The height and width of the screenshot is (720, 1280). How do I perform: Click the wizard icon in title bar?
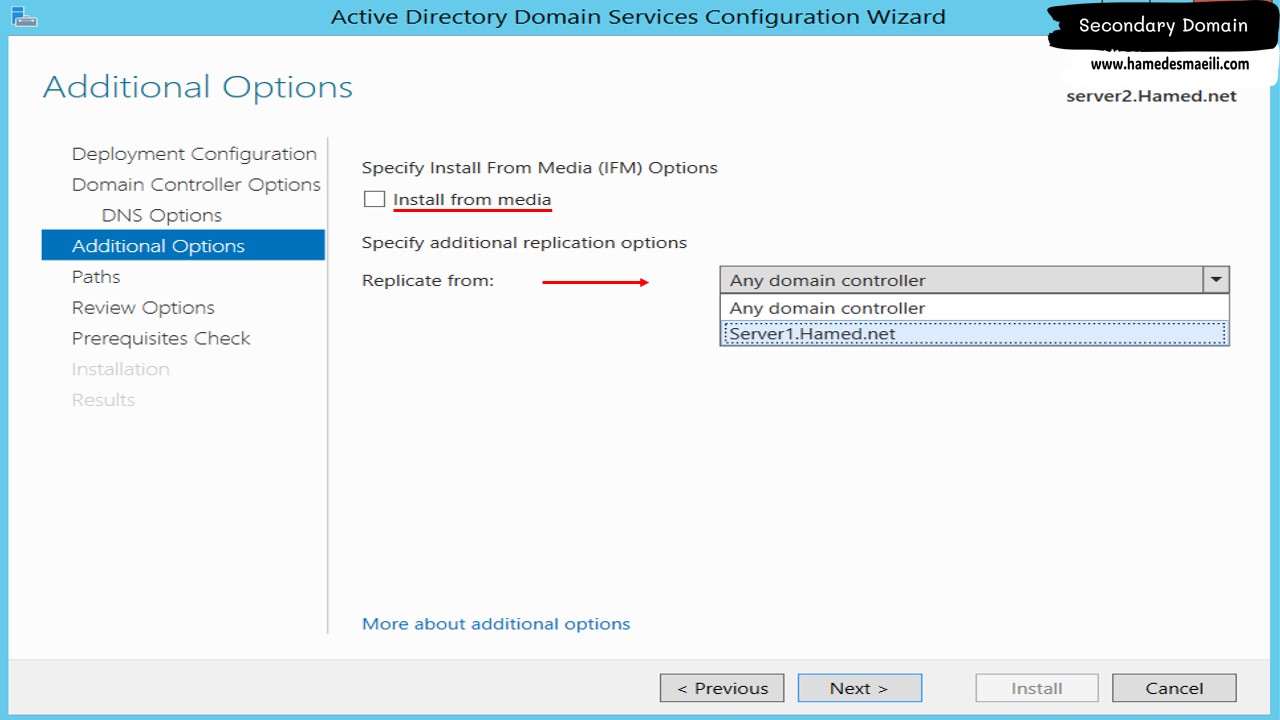25,16
